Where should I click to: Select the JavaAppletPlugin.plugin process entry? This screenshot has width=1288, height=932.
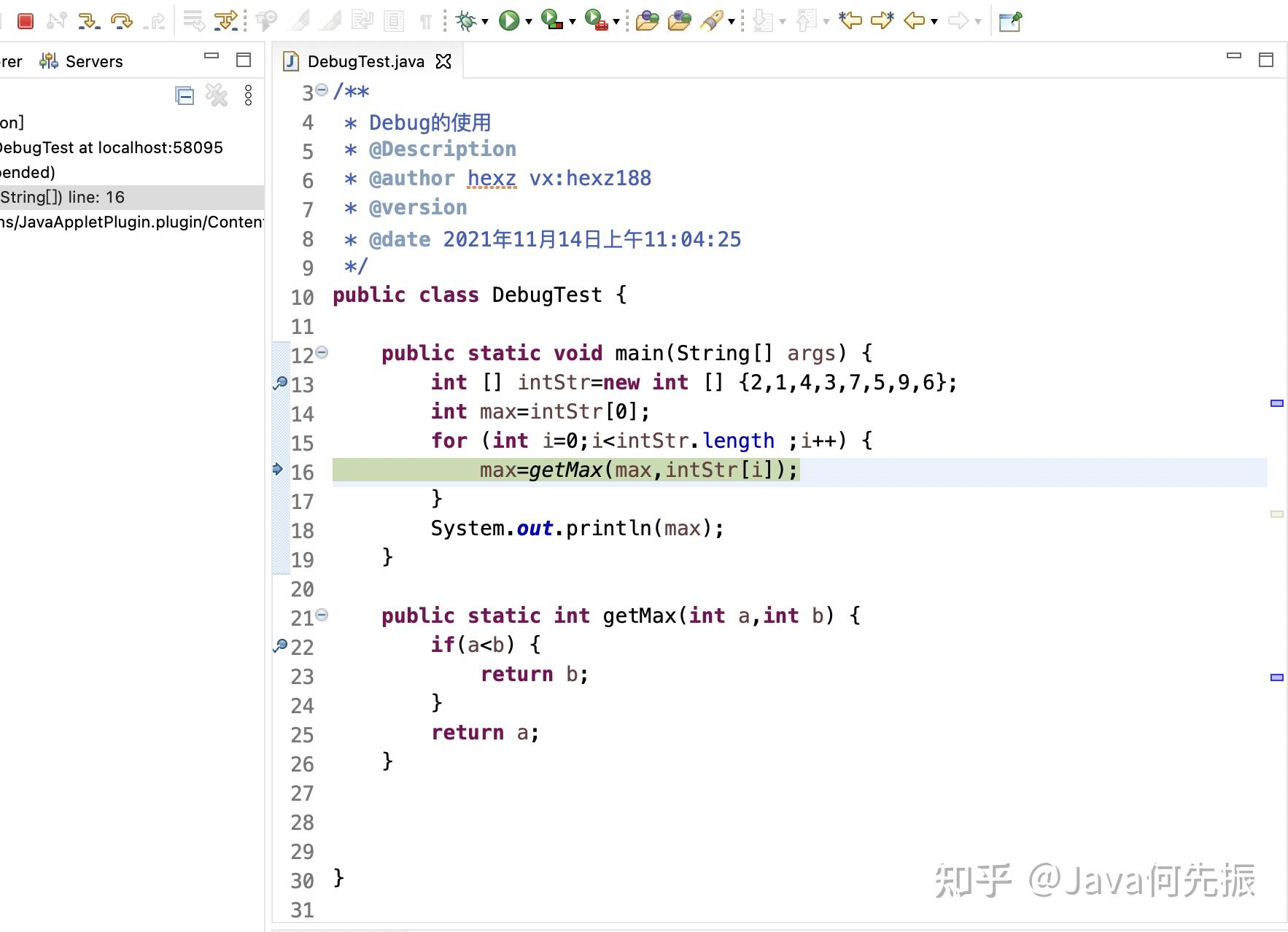[x=132, y=222]
